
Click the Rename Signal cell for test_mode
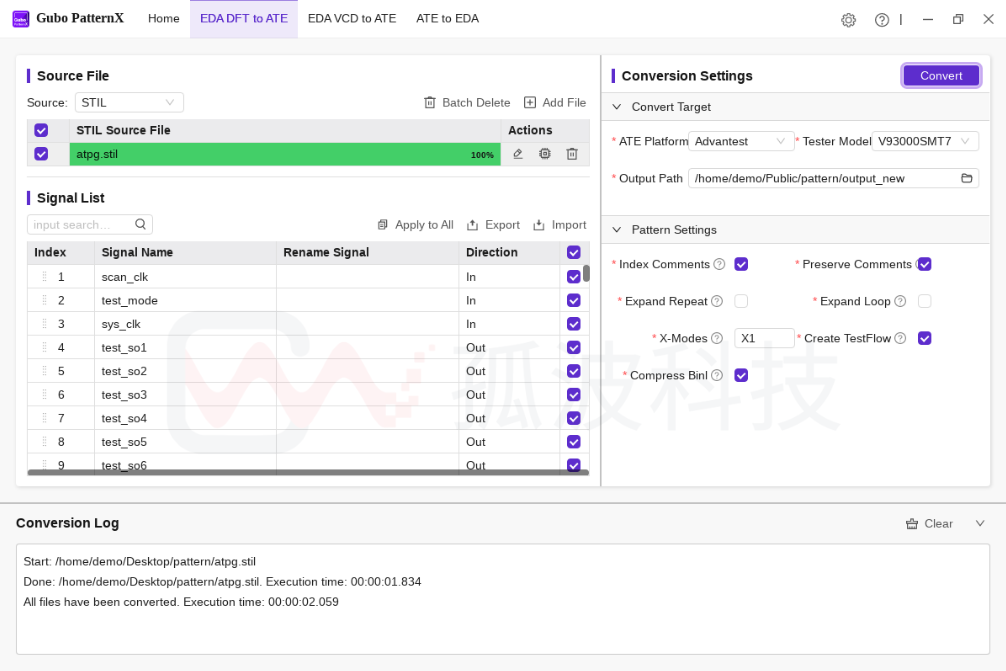[x=368, y=300]
